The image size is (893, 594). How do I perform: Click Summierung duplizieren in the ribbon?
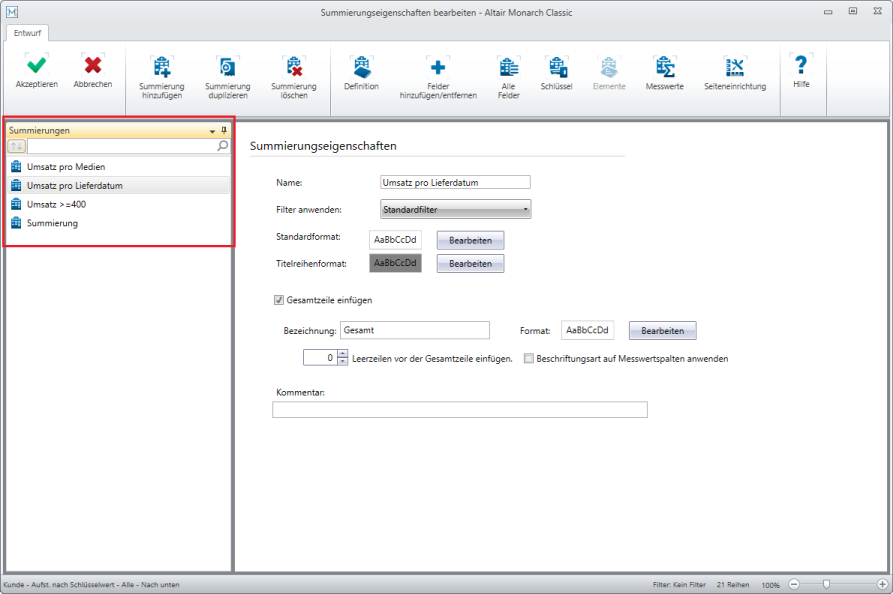(227, 67)
